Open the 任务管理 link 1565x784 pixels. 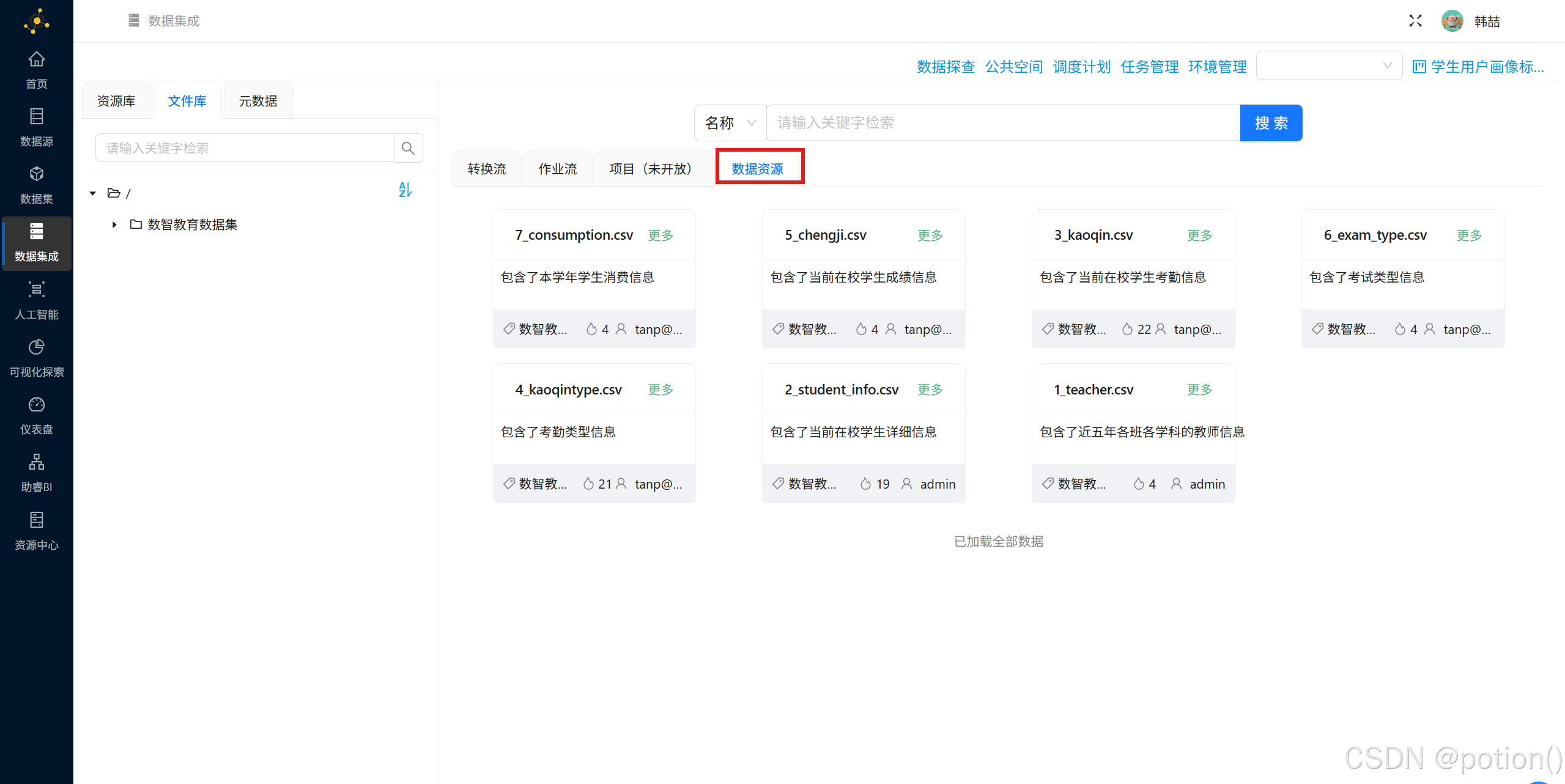1149,67
